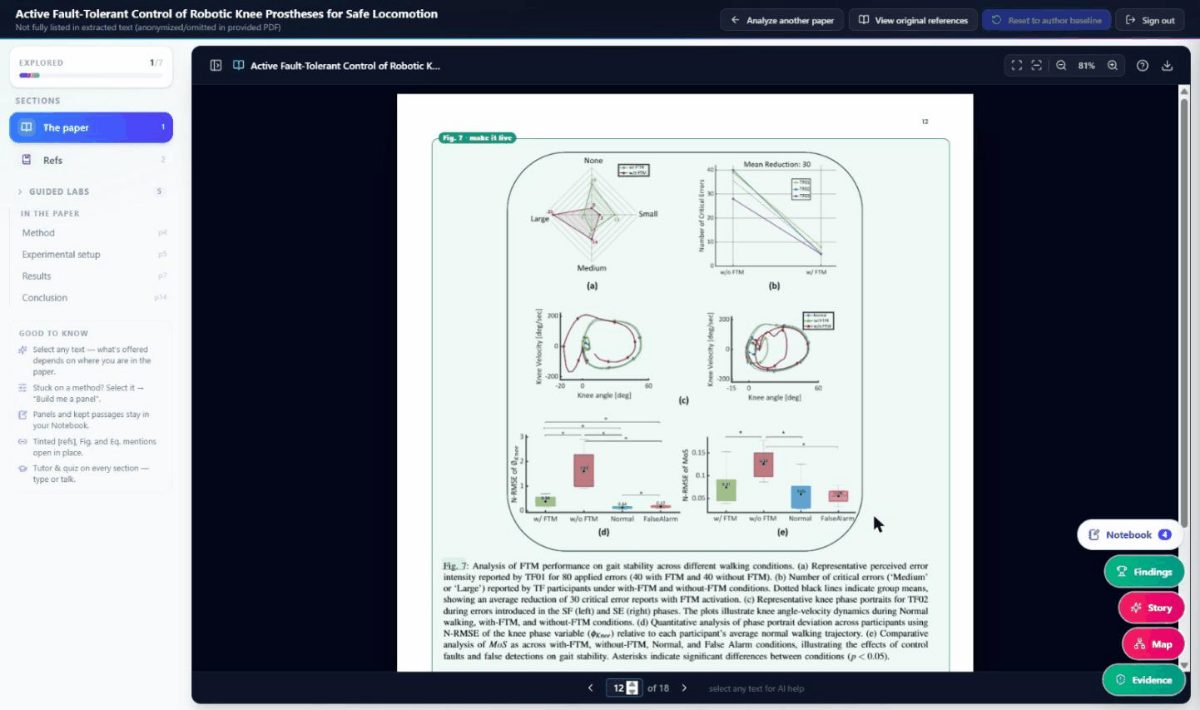Screen dimensions: 1200x710
Task: Reset to author baseline
Action: click(x=1046, y=20)
